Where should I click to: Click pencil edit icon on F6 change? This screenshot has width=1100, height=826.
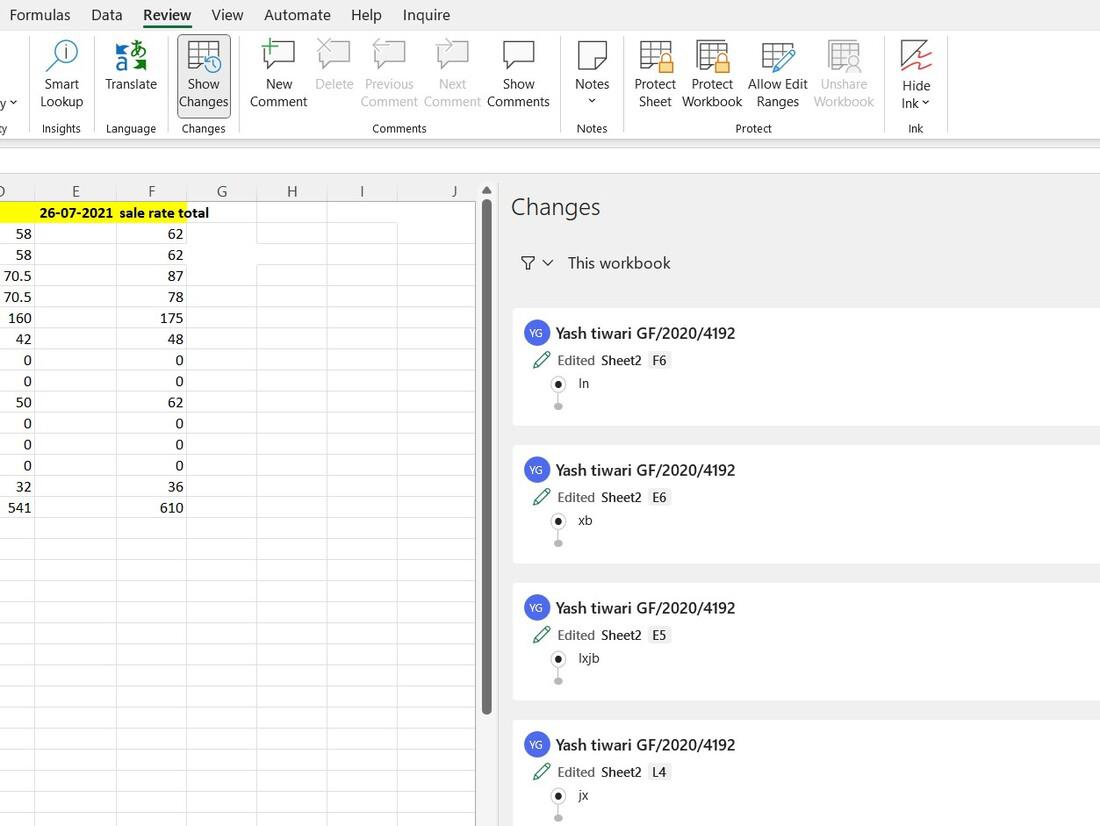pos(541,361)
